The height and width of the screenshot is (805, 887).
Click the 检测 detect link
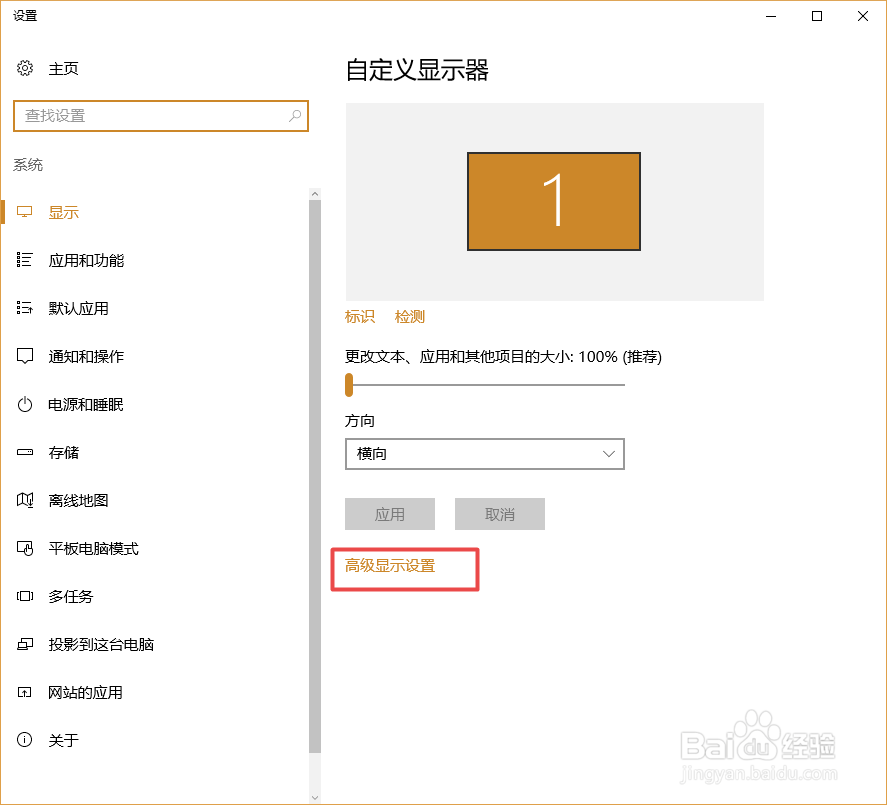(410, 317)
